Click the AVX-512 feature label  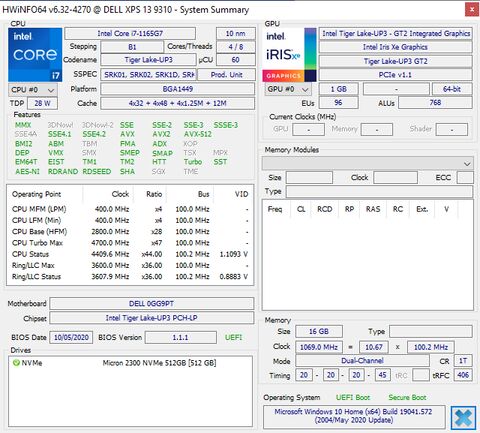(x=198, y=134)
